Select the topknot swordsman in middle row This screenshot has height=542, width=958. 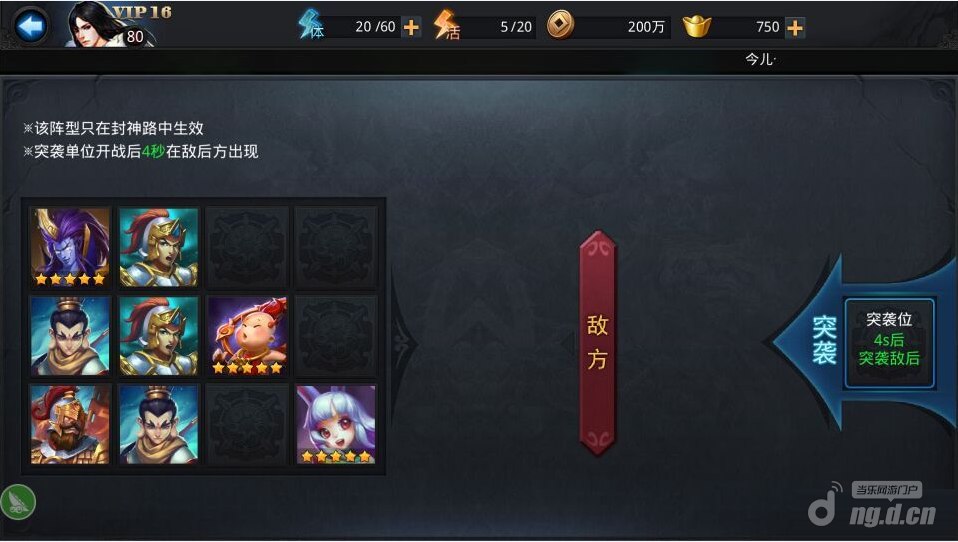tap(70, 336)
